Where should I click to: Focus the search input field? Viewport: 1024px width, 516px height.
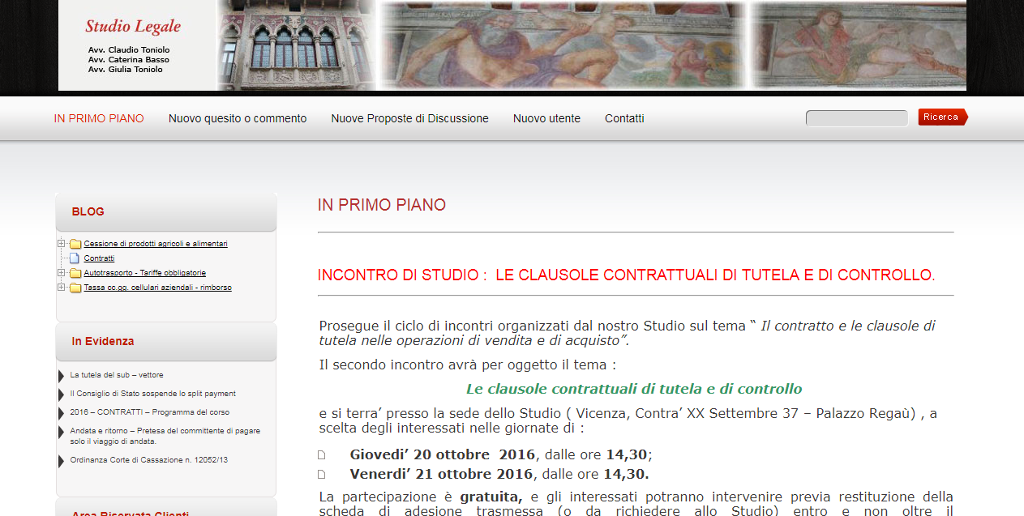pos(857,118)
